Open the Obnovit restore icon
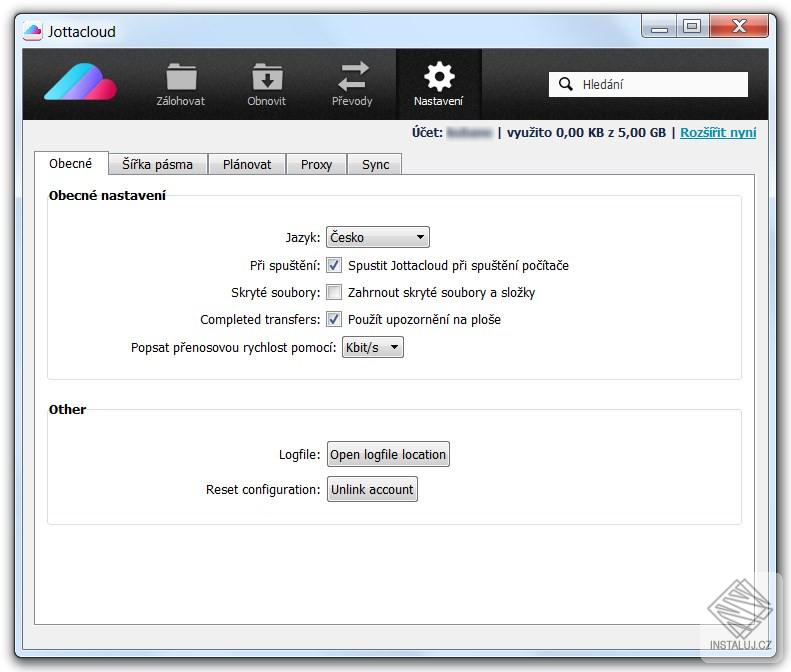Viewport: 791px width, 672px height. tap(267, 77)
